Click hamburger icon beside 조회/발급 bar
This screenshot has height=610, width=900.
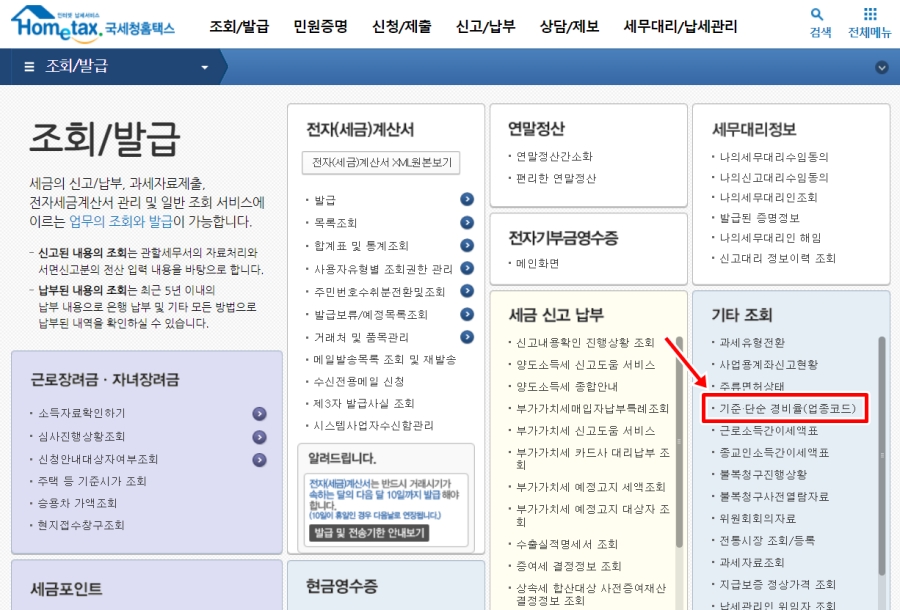(29, 67)
